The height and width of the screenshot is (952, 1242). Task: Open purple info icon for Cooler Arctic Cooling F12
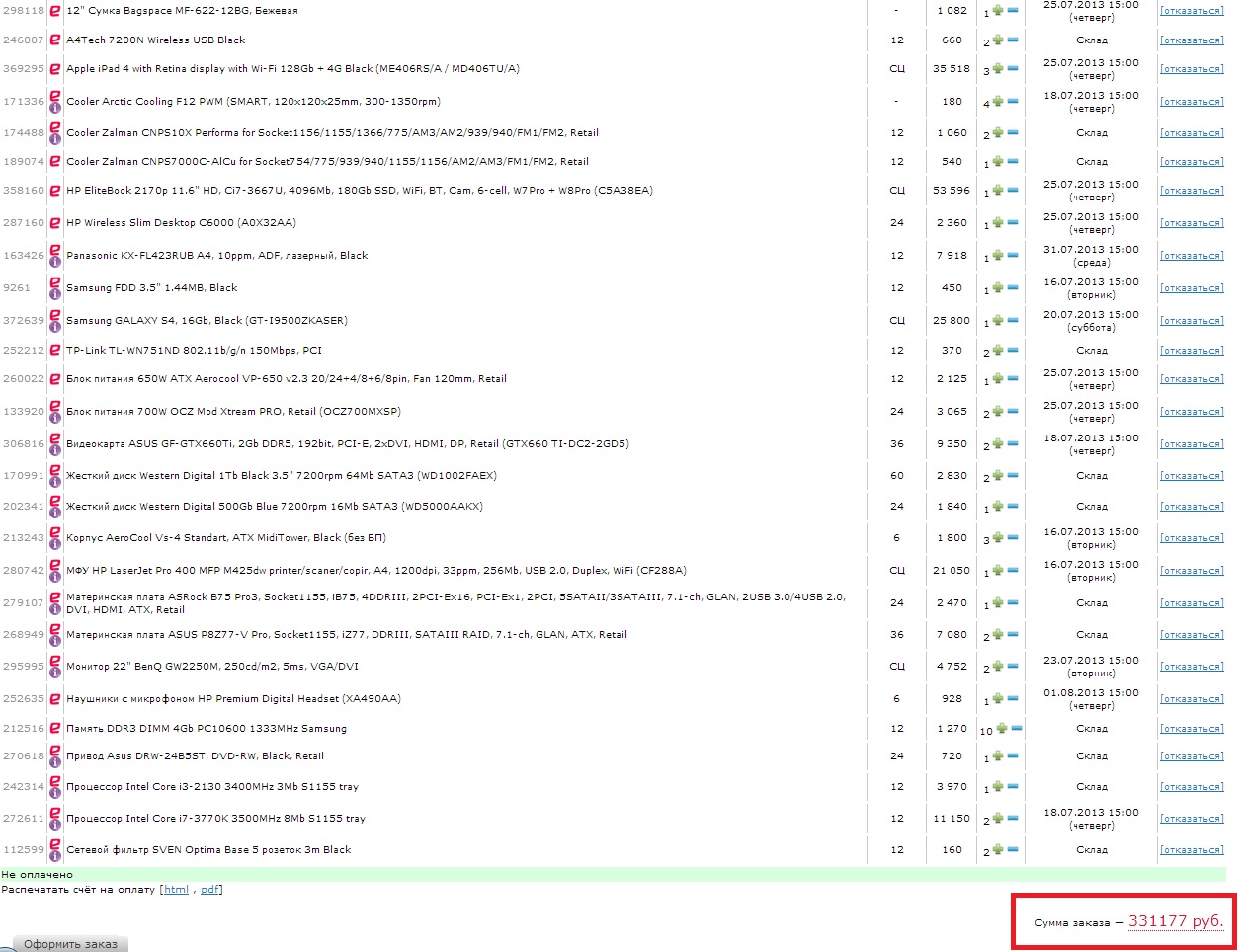tap(55, 109)
